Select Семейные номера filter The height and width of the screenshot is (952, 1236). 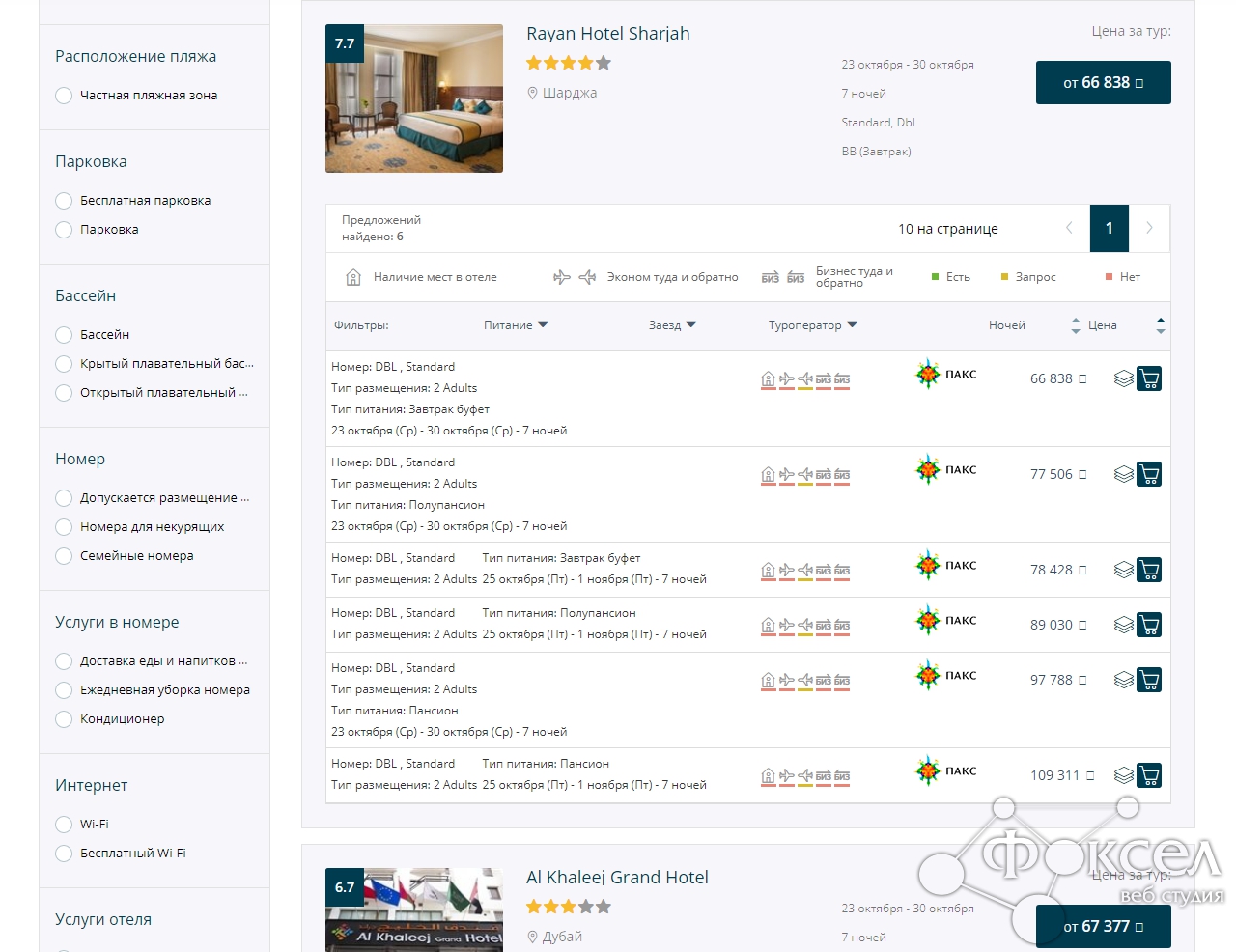point(64,556)
